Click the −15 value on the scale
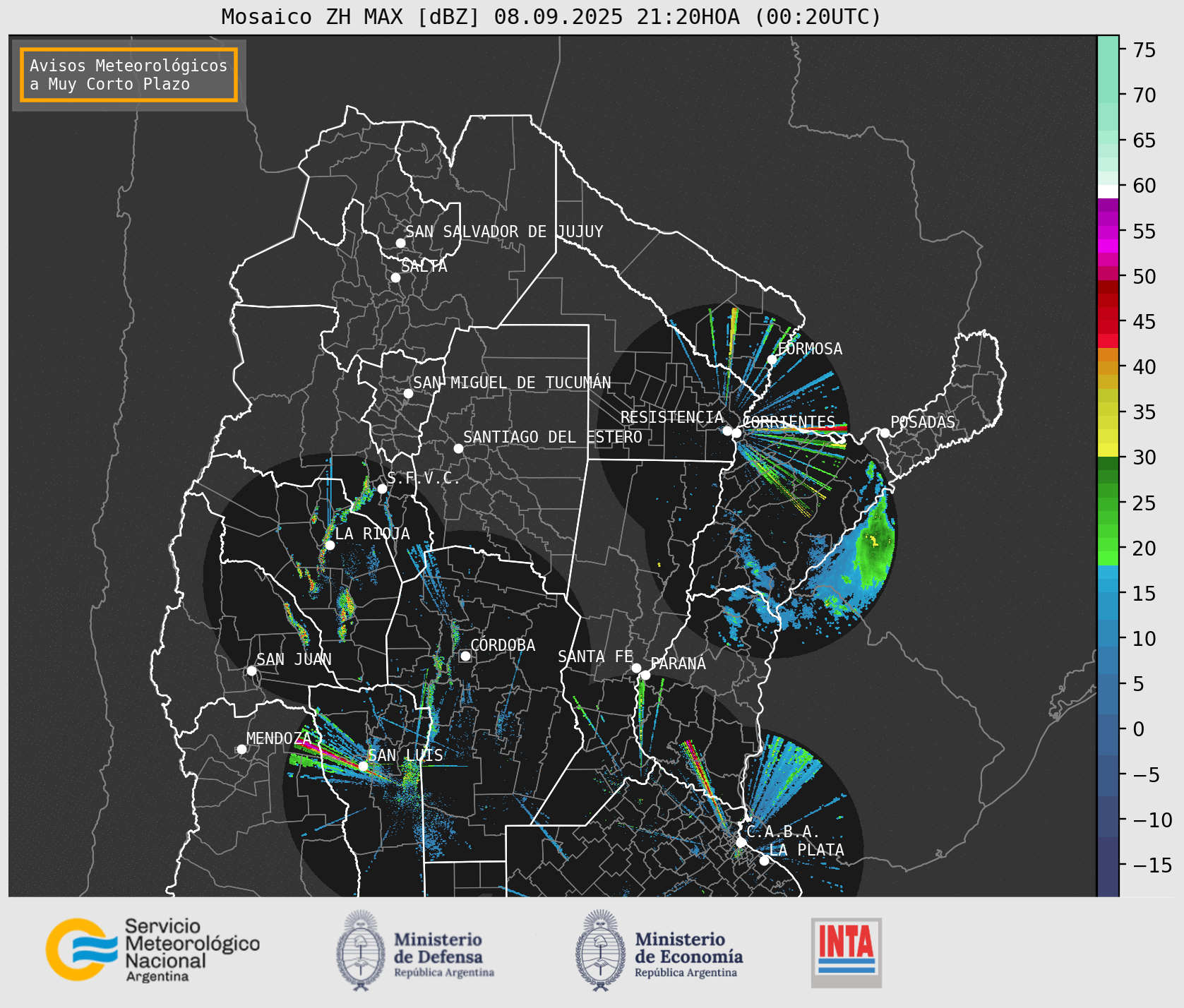1184x1008 pixels. coord(1152,865)
